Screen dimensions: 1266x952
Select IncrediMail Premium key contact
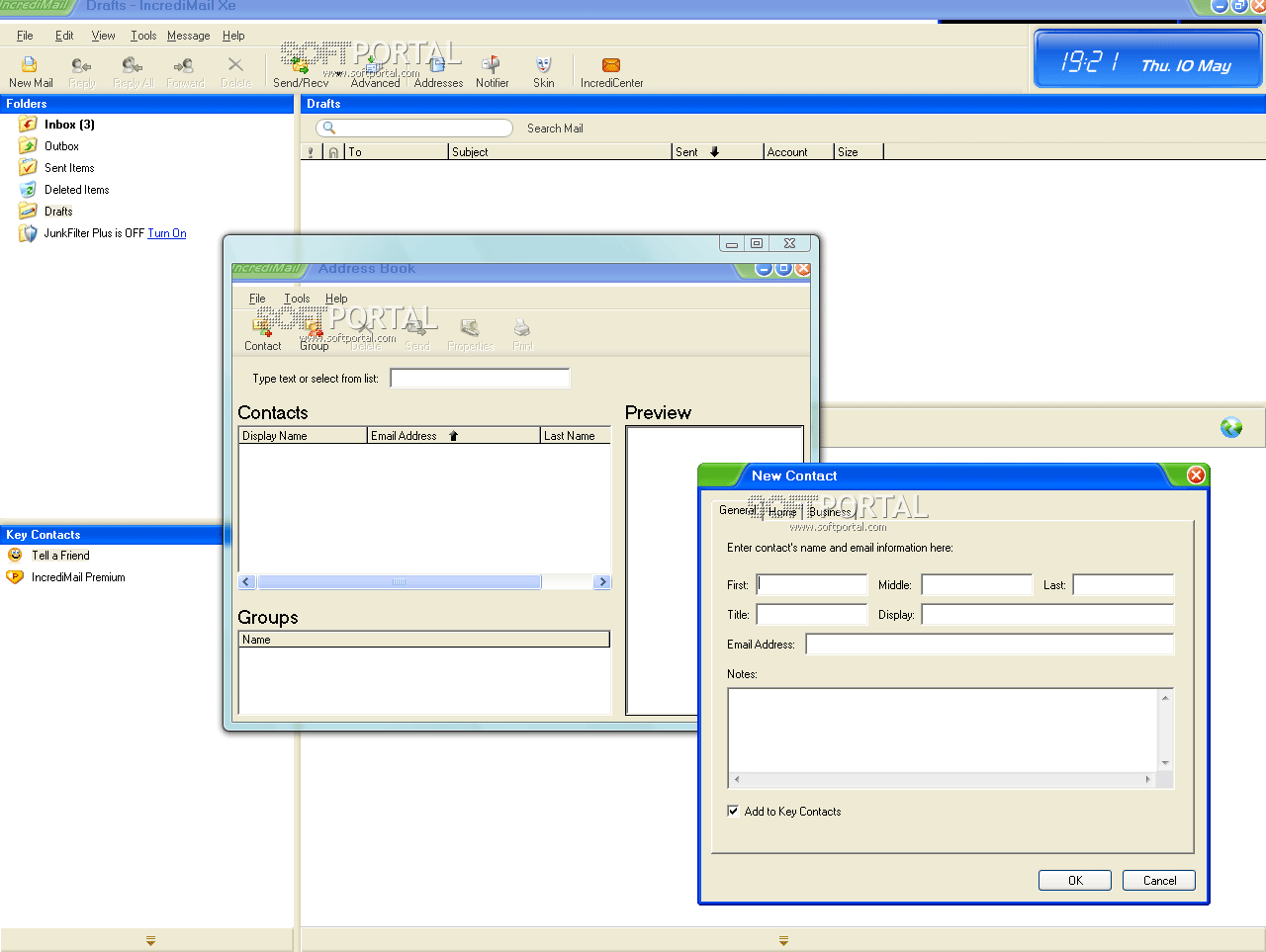pos(78,577)
